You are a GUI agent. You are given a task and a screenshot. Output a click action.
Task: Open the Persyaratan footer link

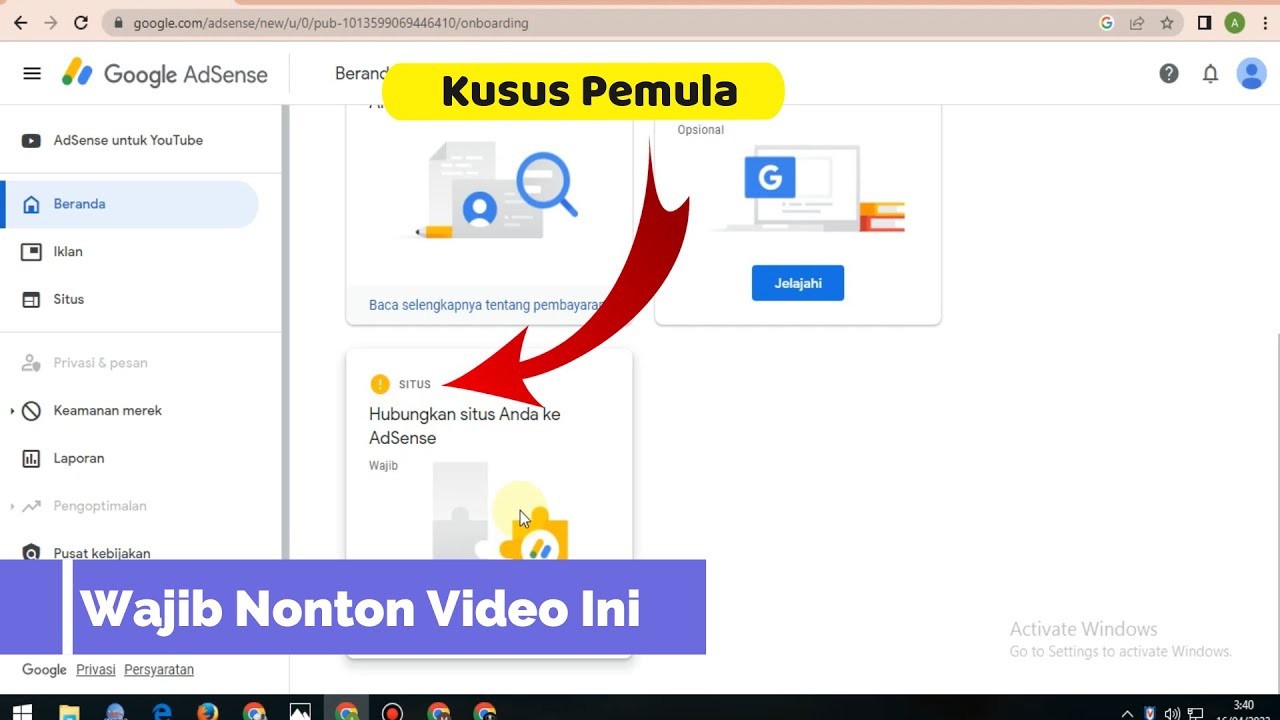pos(159,670)
